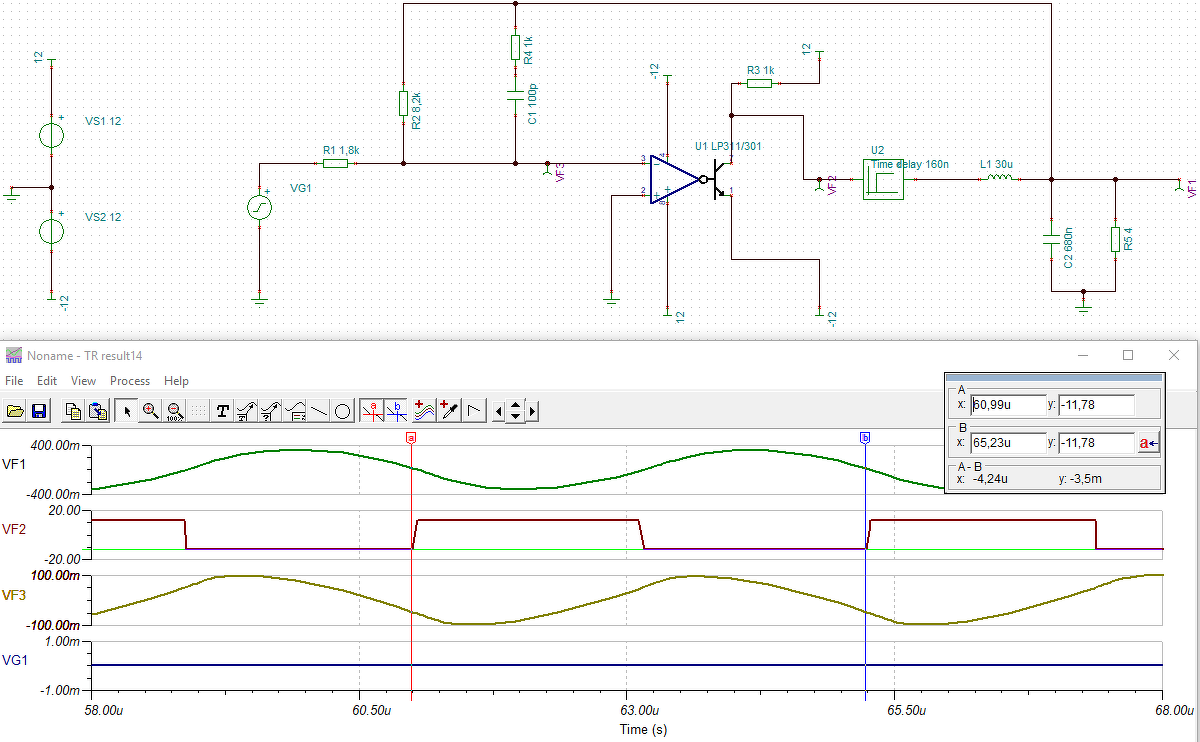Click resistor R2 8,2k

coord(403,103)
